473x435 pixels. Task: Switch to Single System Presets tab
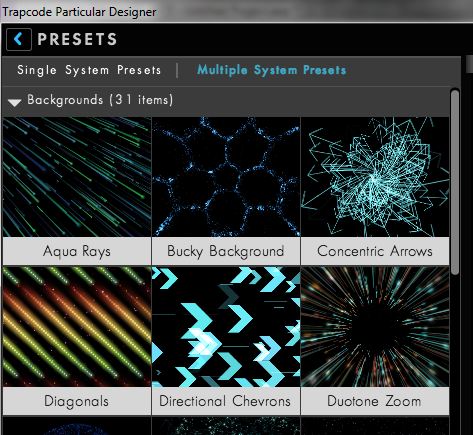point(89,70)
